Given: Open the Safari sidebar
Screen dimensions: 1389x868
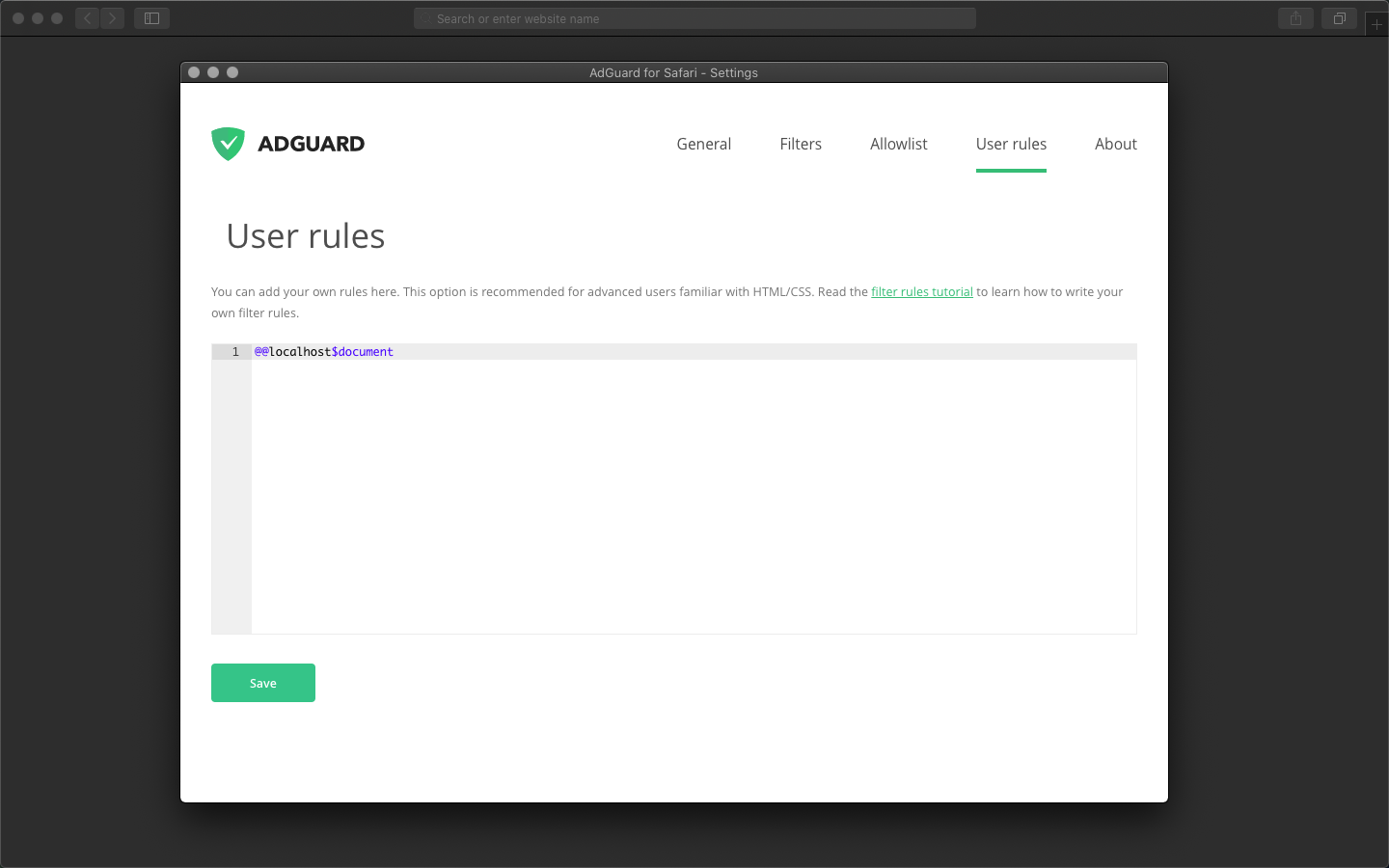Looking at the screenshot, I should point(151,17).
